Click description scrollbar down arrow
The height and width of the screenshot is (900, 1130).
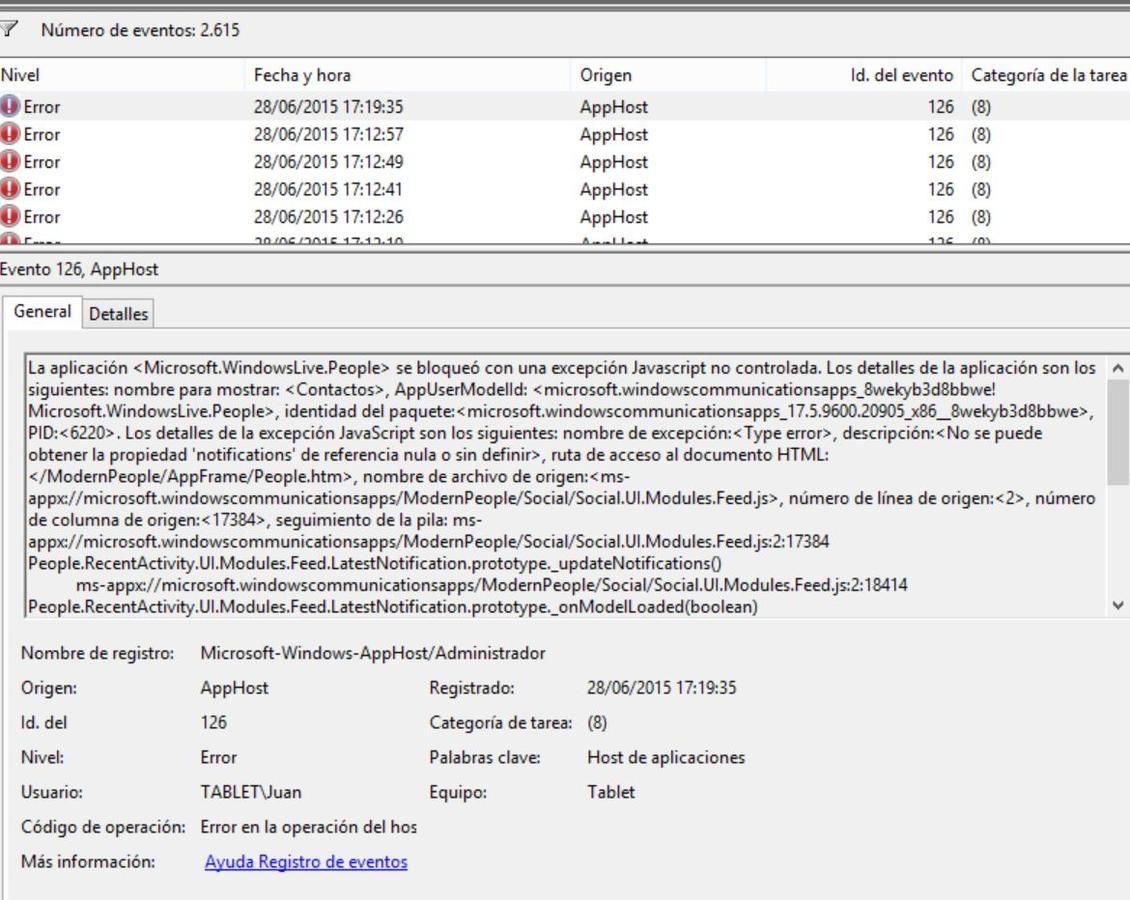coord(1118,605)
